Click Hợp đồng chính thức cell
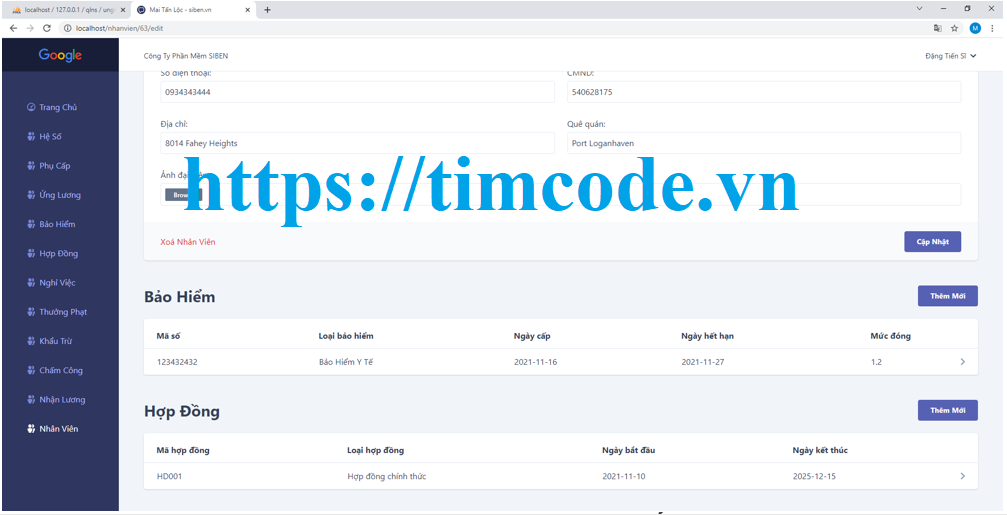 point(387,476)
